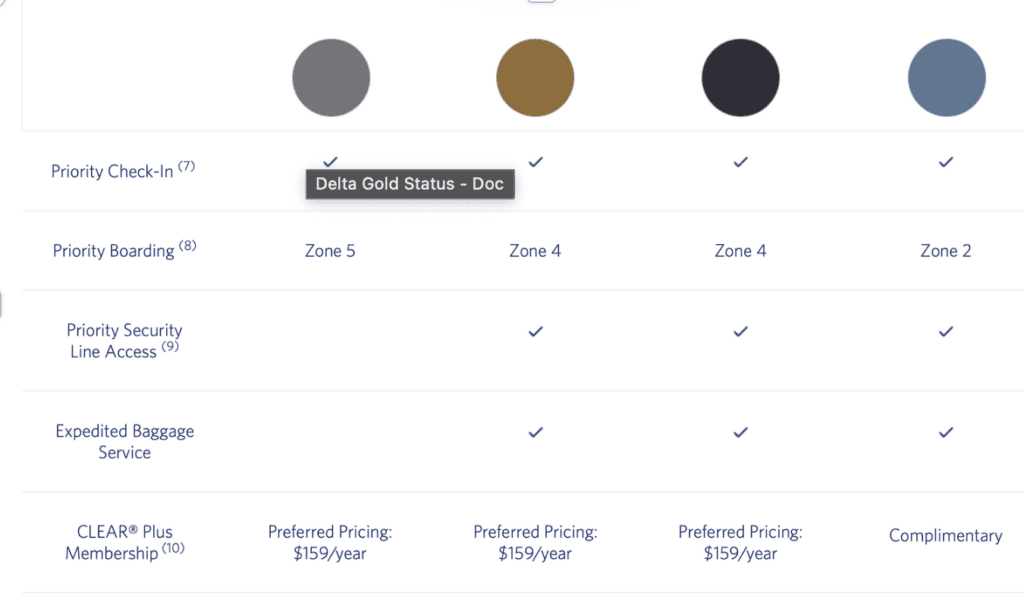
Task: Click the blue-gray circle medallion swatch
Action: click(x=946, y=78)
